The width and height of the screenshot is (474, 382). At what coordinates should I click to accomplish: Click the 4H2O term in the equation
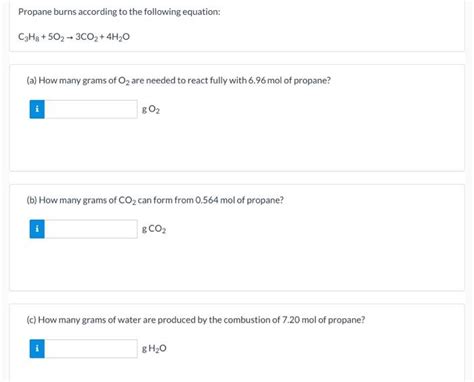click(x=118, y=37)
